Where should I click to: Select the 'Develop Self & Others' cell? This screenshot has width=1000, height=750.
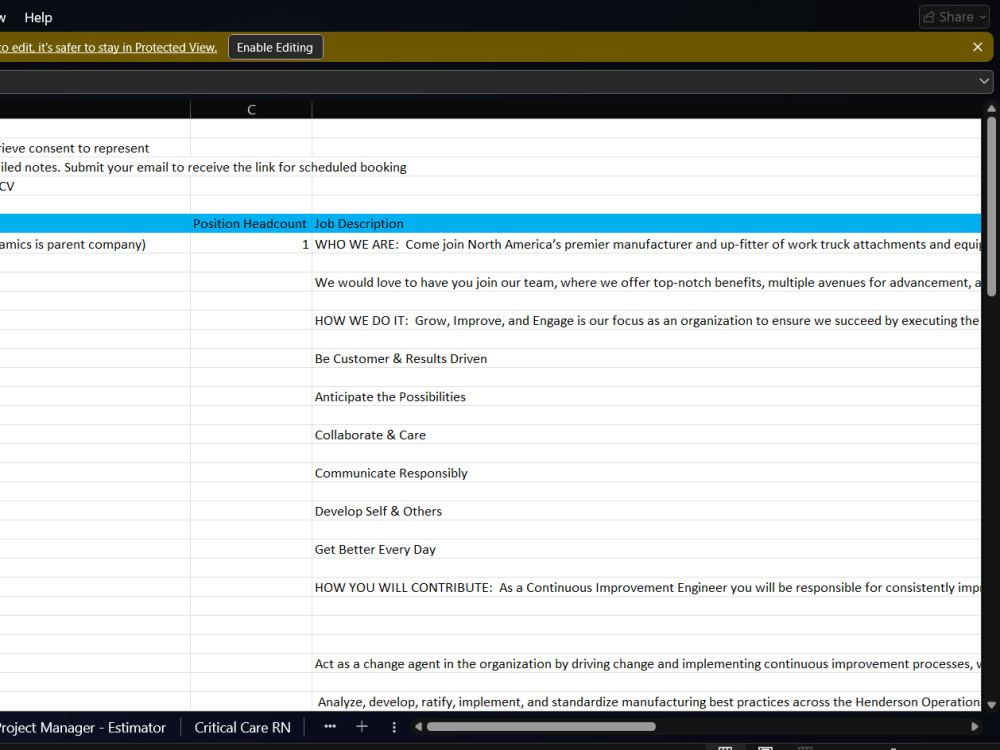647,511
